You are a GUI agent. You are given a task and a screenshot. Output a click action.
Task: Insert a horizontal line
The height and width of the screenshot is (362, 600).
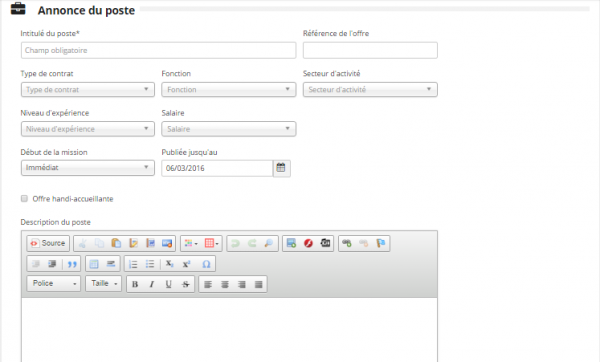point(111,264)
